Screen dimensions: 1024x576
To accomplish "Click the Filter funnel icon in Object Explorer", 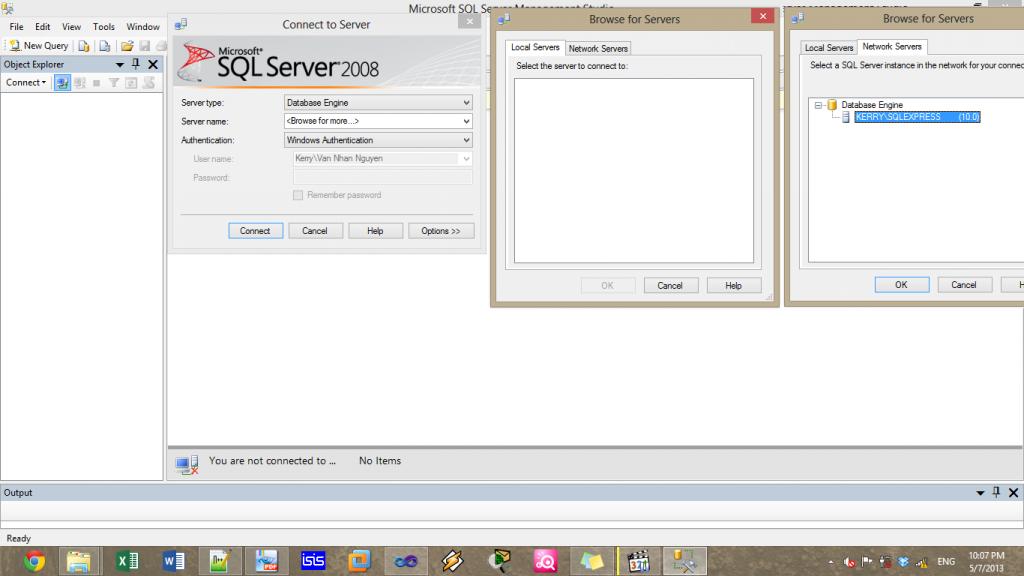I will pos(114,83).
